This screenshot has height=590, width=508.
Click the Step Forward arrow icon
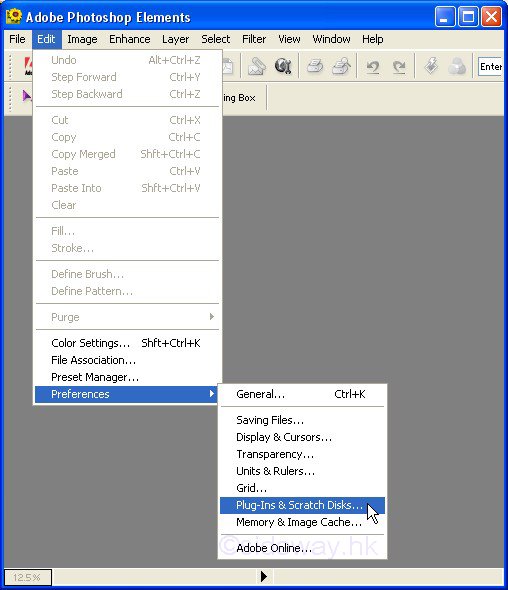(x=399, y=67)
